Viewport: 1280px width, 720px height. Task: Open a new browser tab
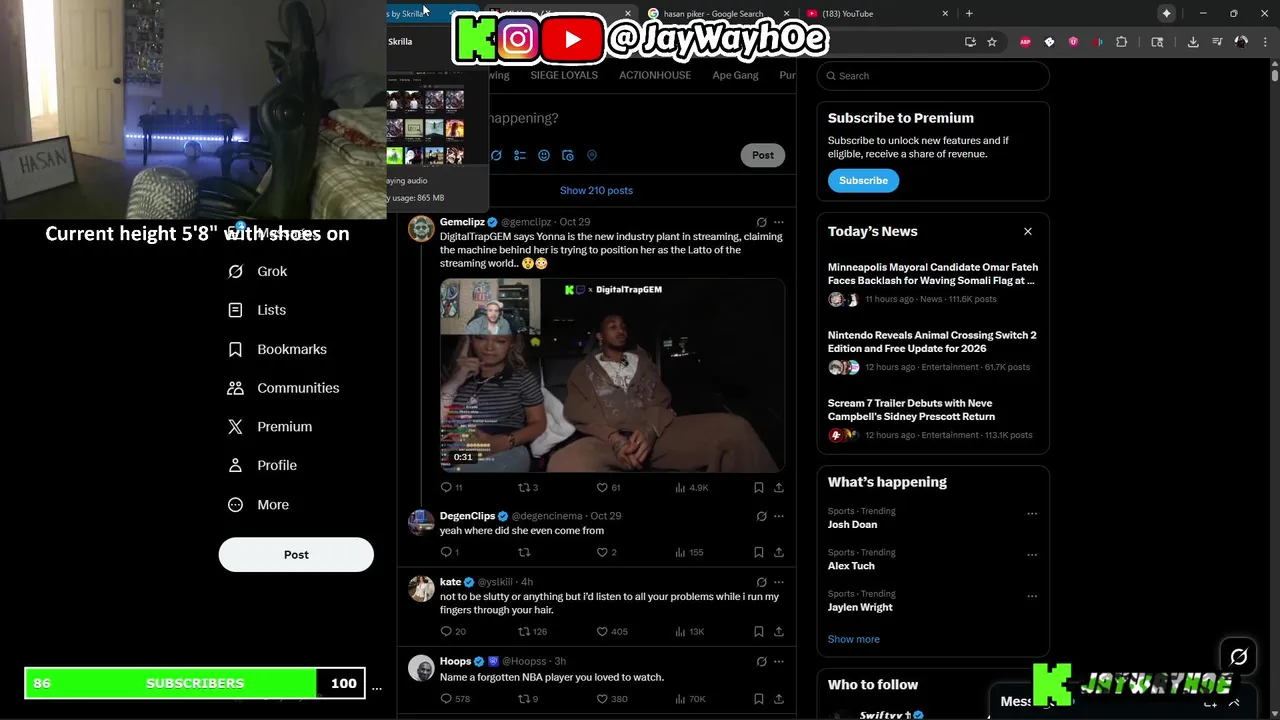(969, 13)
